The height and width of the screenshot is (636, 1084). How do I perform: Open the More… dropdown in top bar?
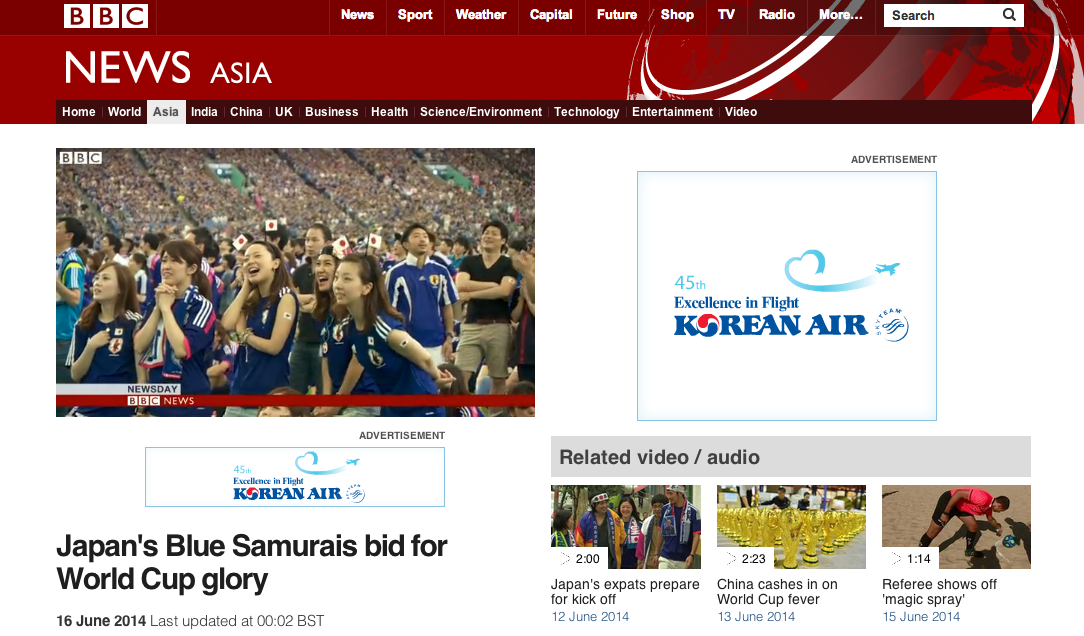coord(840,15)
